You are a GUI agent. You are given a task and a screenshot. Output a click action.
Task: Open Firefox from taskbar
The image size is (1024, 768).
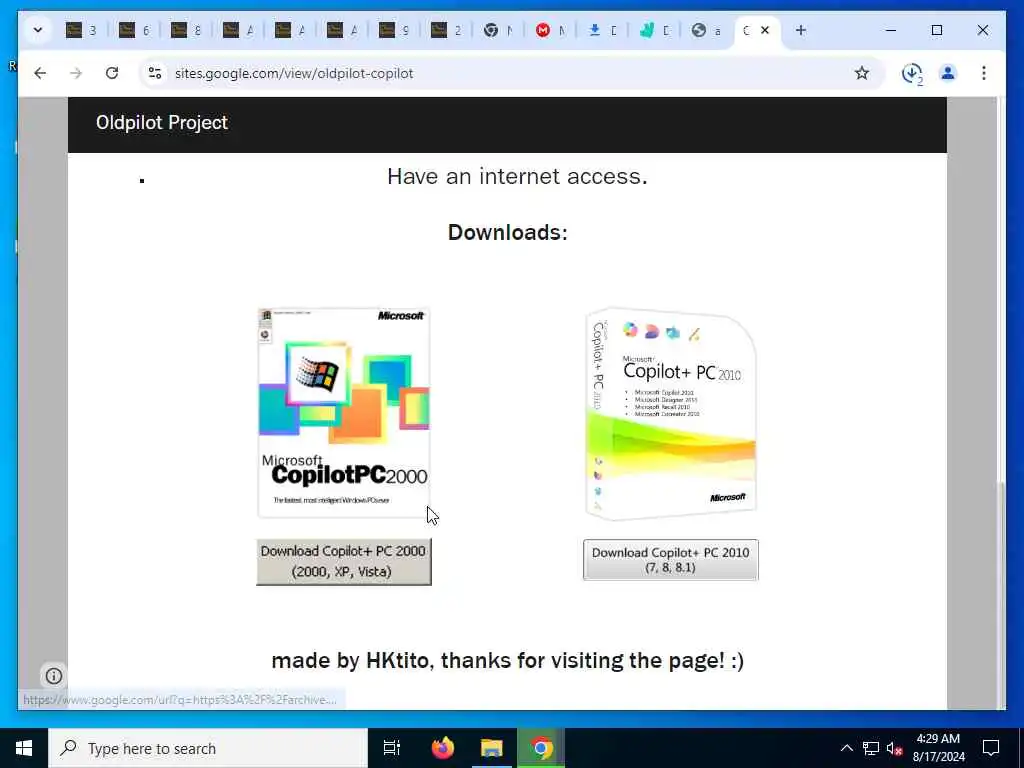(x=443, y=748)
